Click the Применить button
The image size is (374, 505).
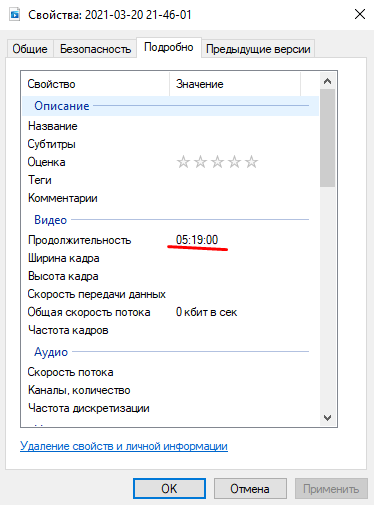coord(331,489)
